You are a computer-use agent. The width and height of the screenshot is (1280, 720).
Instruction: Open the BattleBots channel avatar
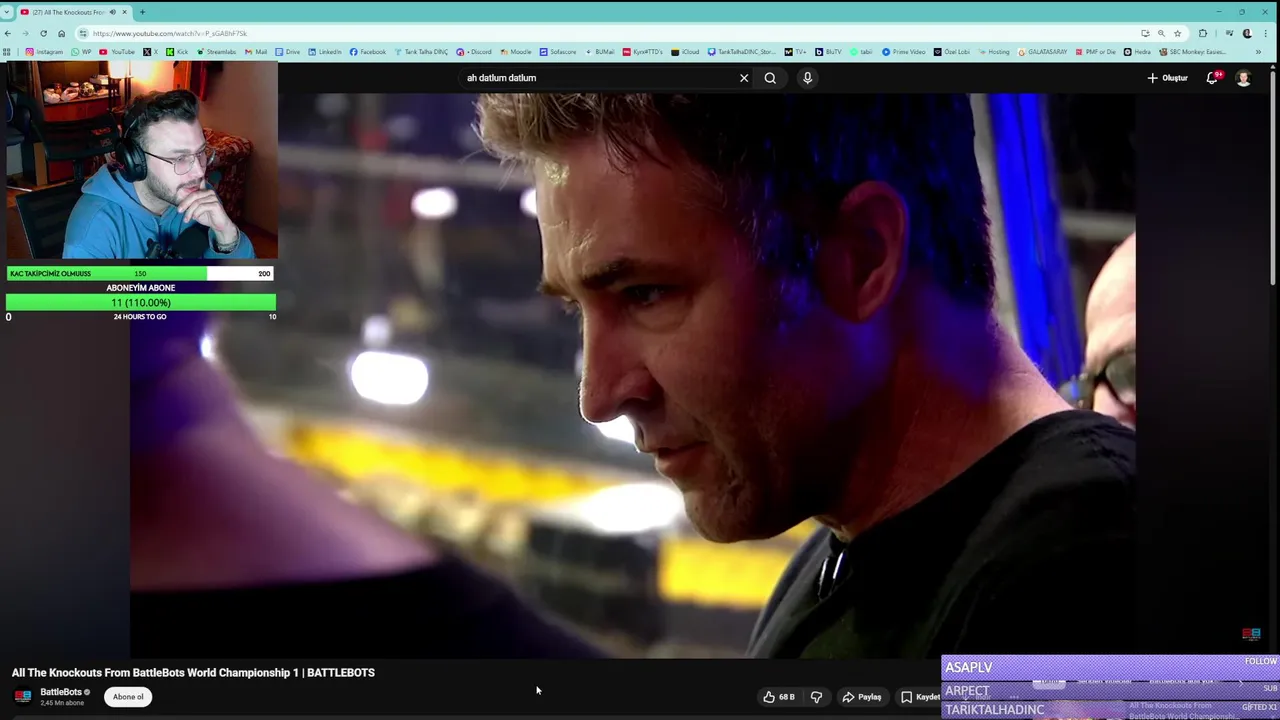23,696
